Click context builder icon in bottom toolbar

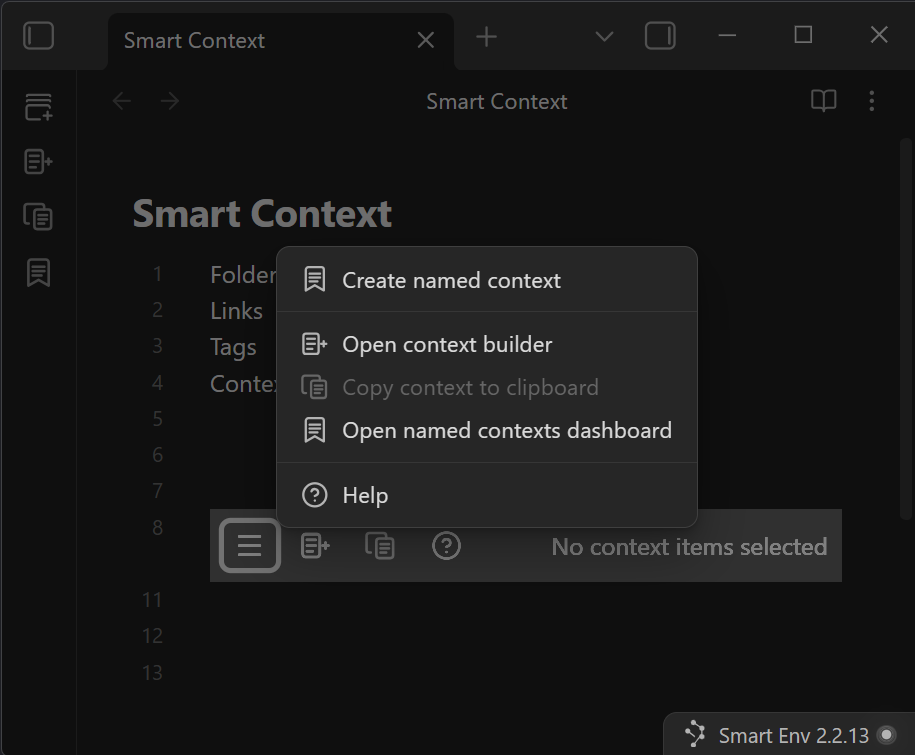point(315,546)
